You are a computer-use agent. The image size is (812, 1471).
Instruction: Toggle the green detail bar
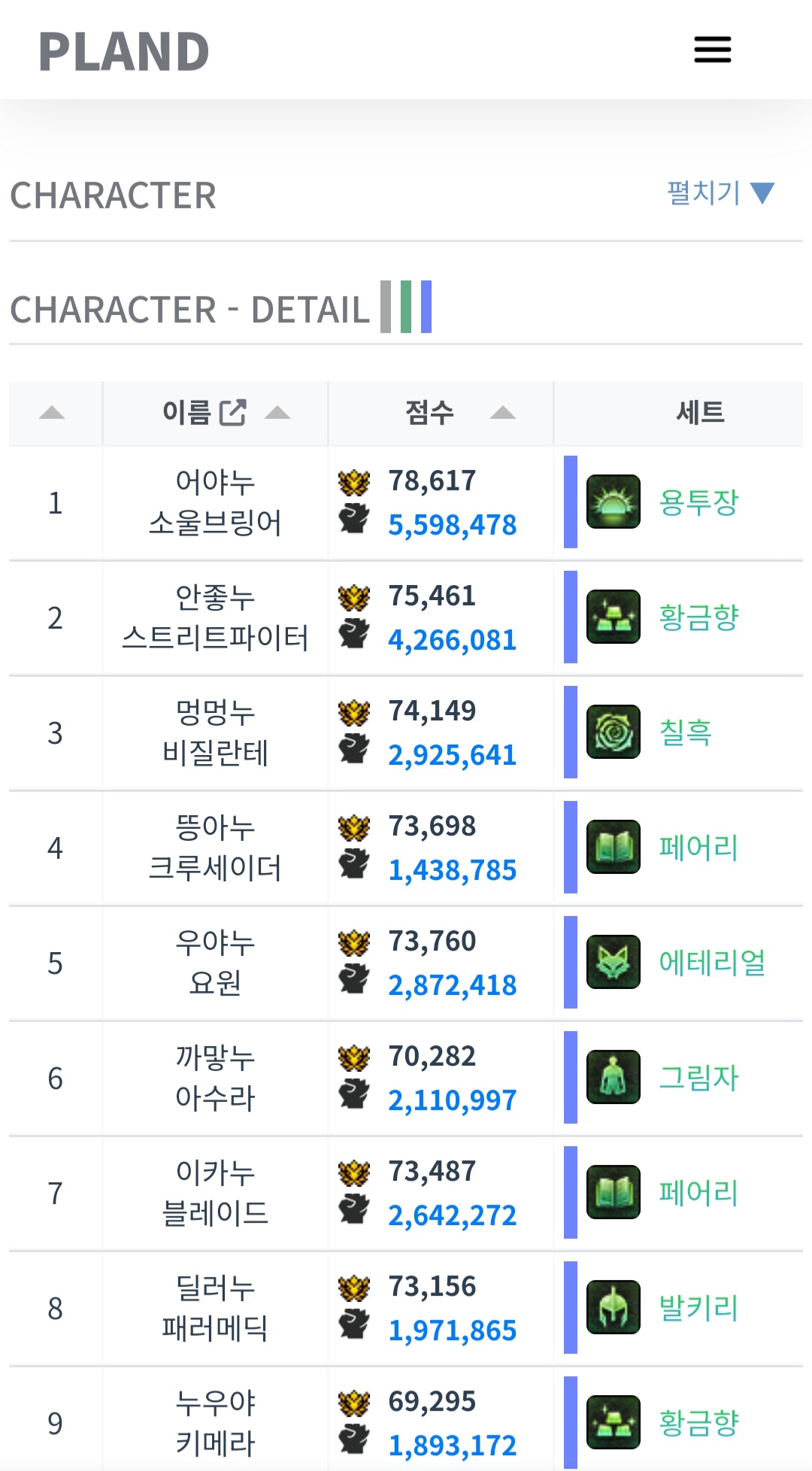[406, 307]
